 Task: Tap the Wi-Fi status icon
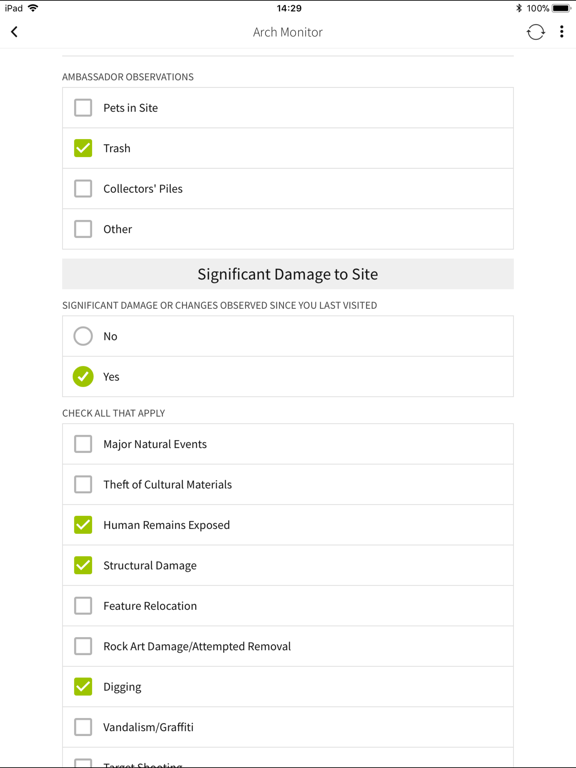33,8
